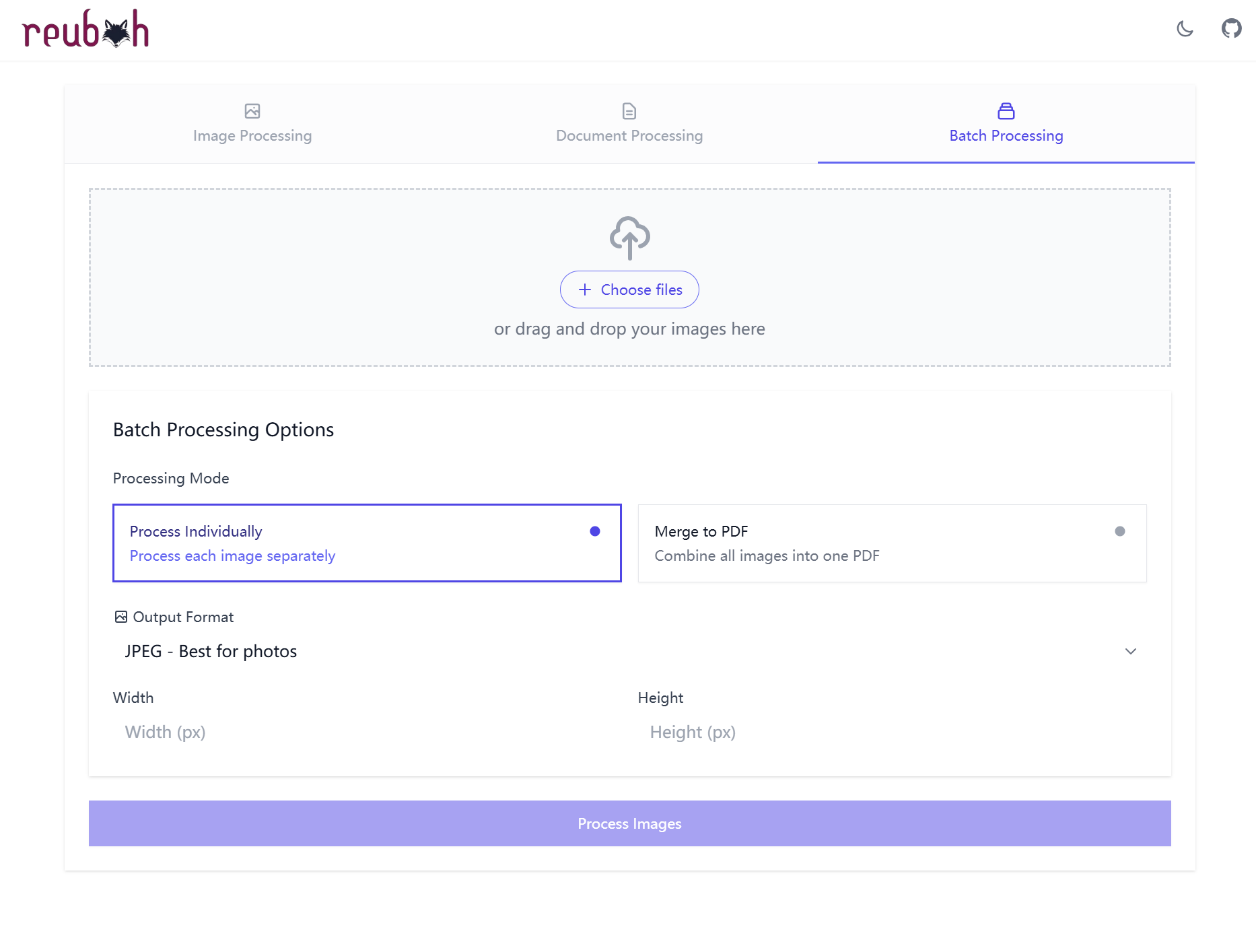1256x952 pixels.
Task: Click the Output Format chevron arrow
Action: tap(1130, 651)
